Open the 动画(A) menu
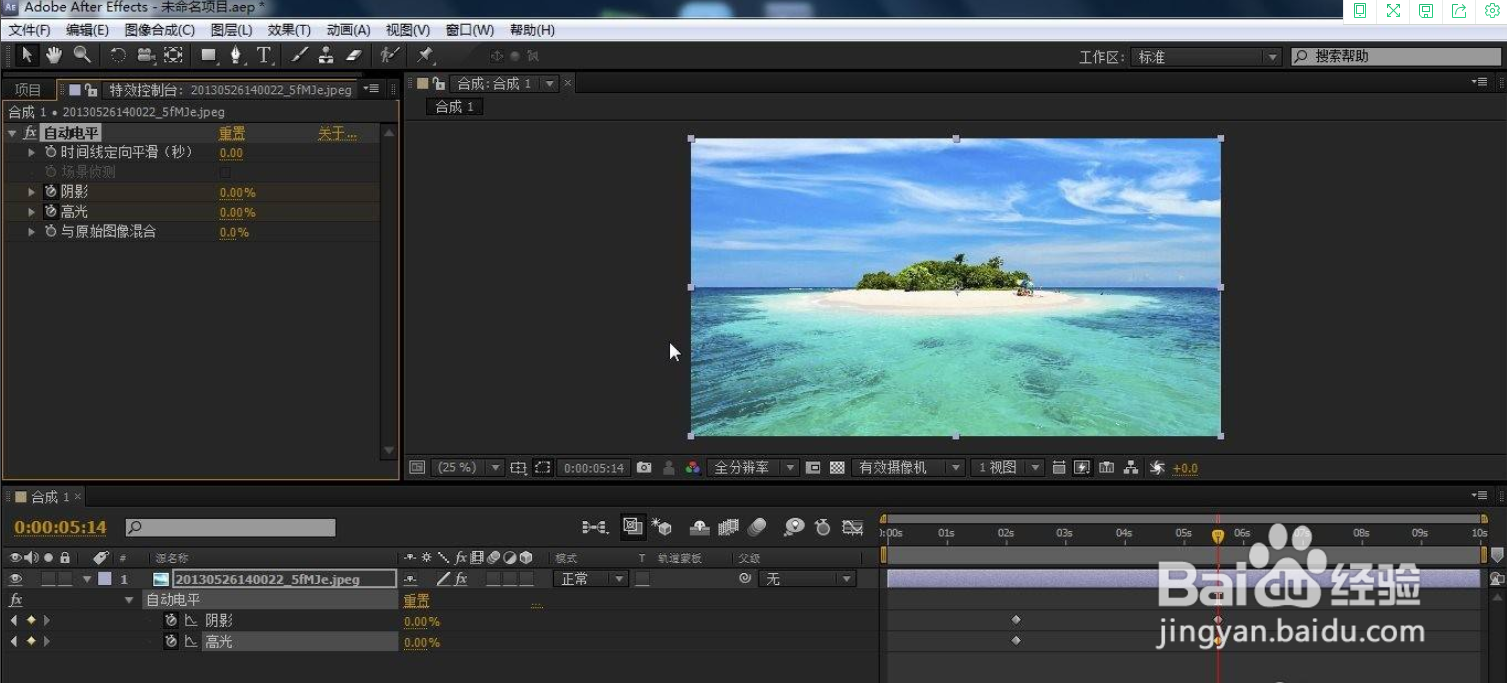The height and width of the screenshot is (683, 1507). coord(348,31)
